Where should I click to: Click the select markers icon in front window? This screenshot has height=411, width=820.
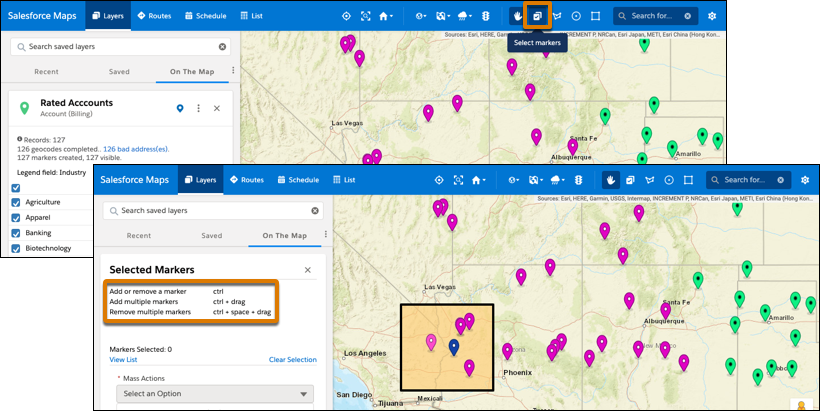[630, 180]
